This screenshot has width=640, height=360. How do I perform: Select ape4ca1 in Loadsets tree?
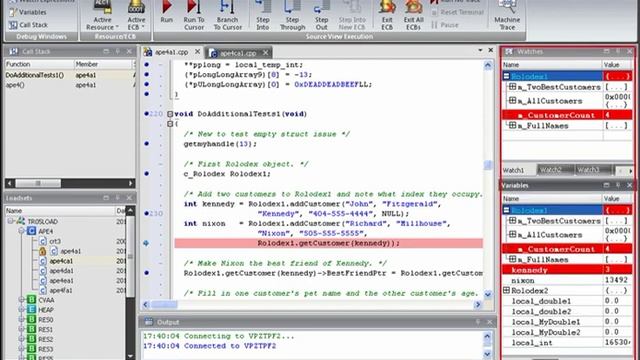[x=61, y=261]
